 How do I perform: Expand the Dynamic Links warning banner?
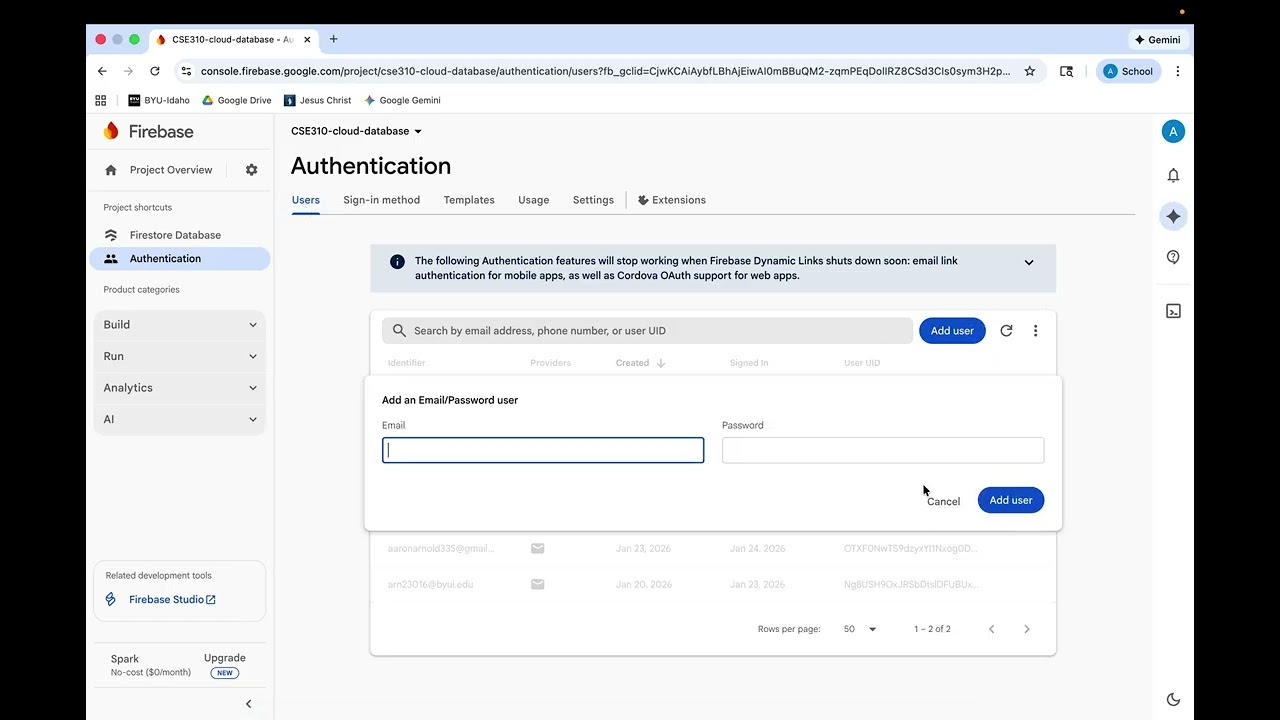coord(1029,262)
